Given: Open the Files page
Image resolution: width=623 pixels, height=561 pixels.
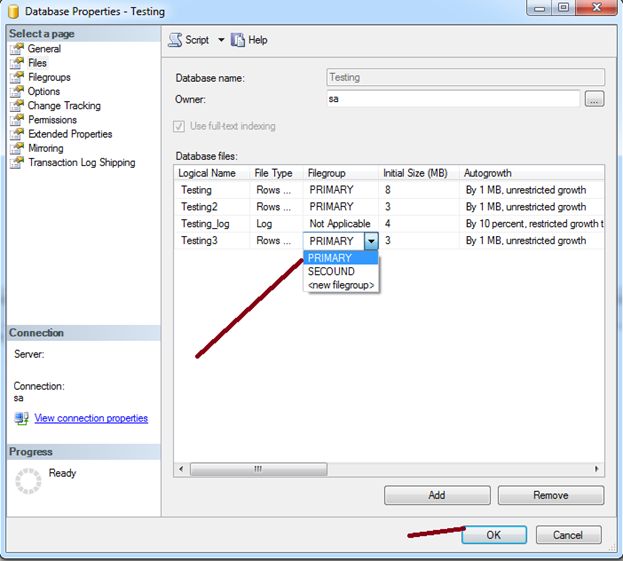Looking at the screenshot, I should pos(37,63).
